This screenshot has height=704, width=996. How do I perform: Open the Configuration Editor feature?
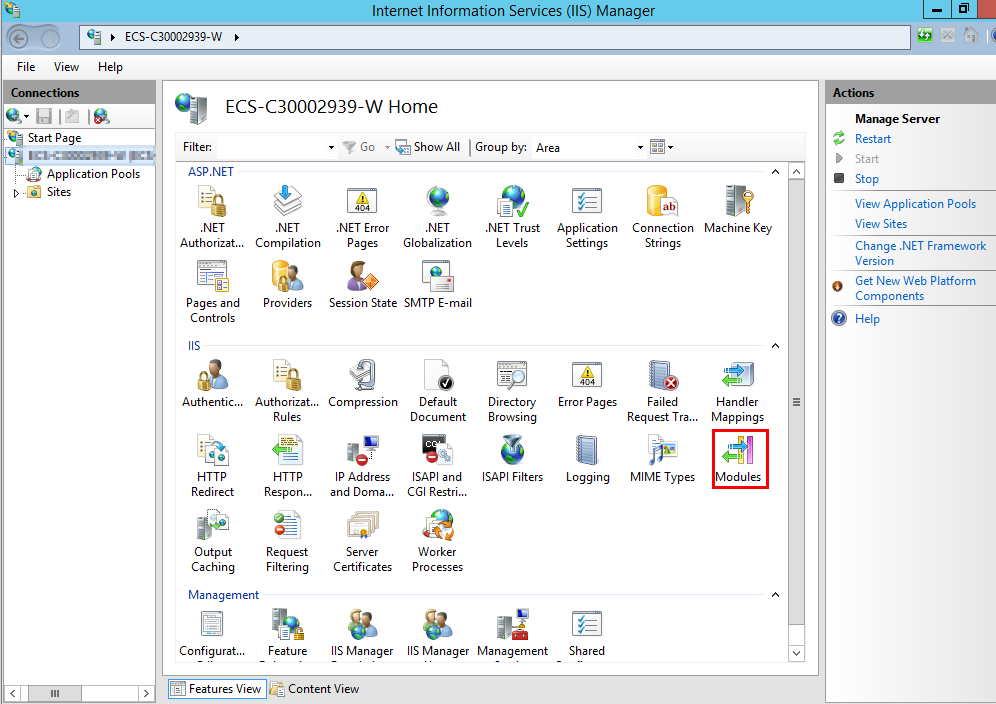tap(212, 633)
